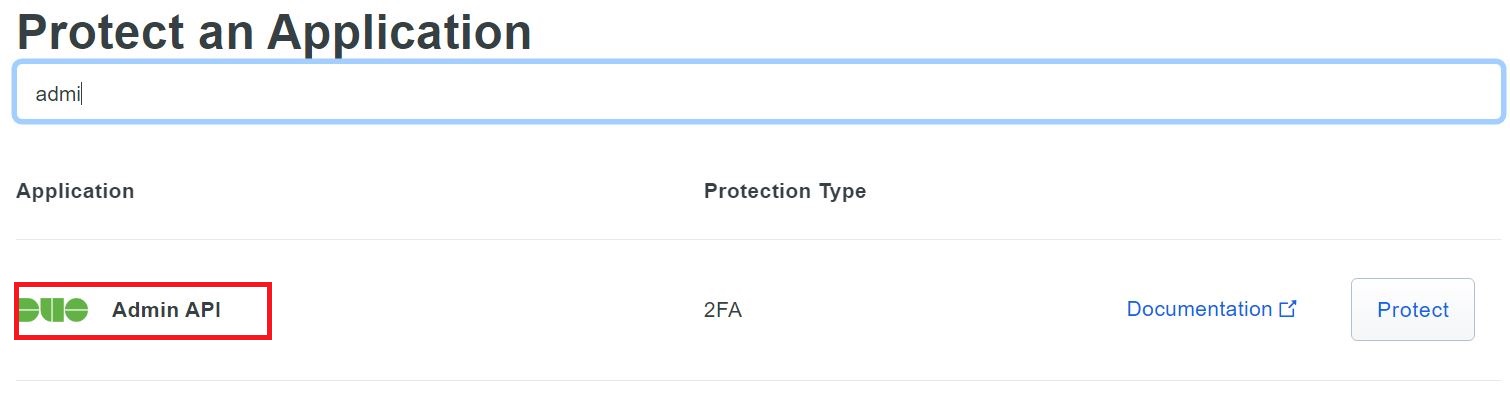Click the Protection Type column header
This screenshot has height=396, width=1510.
785,191
